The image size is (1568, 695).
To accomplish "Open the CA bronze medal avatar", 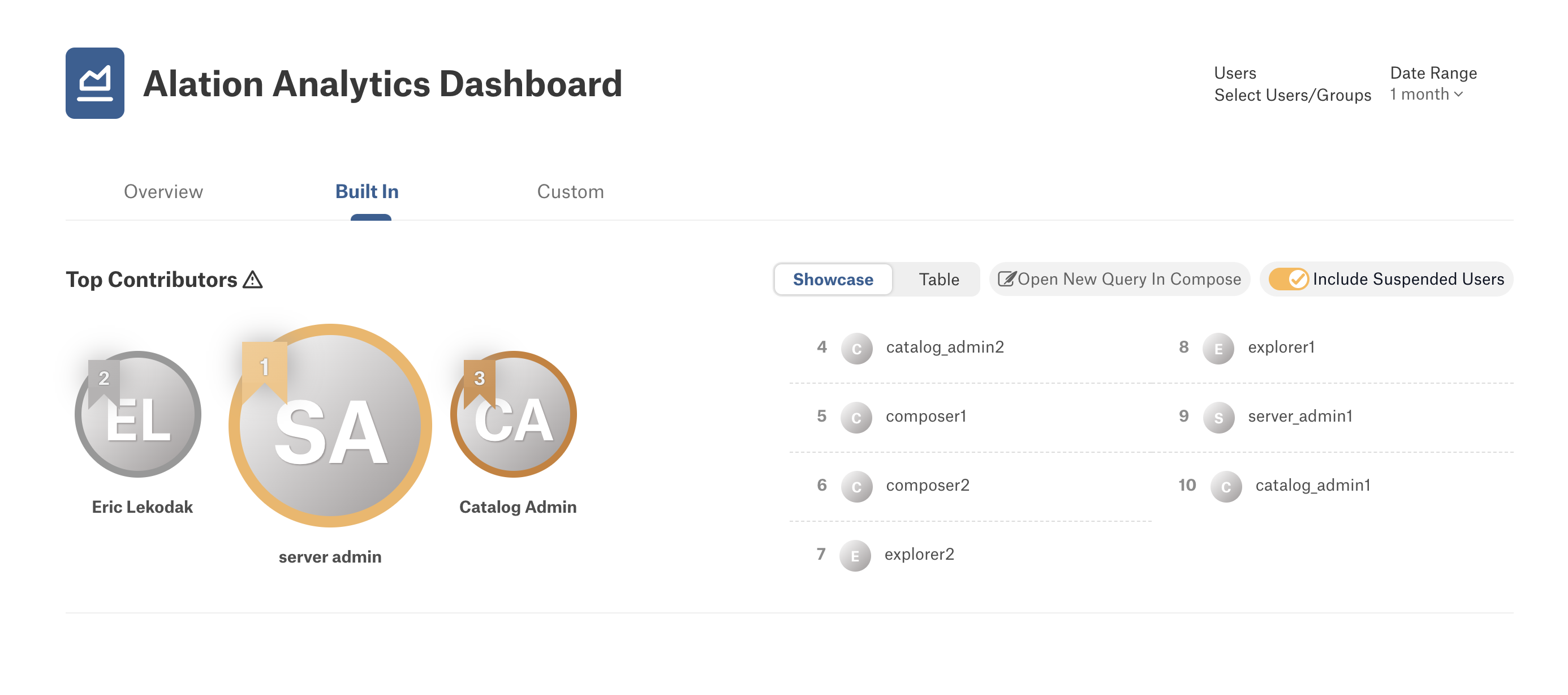I will point(514,414).
